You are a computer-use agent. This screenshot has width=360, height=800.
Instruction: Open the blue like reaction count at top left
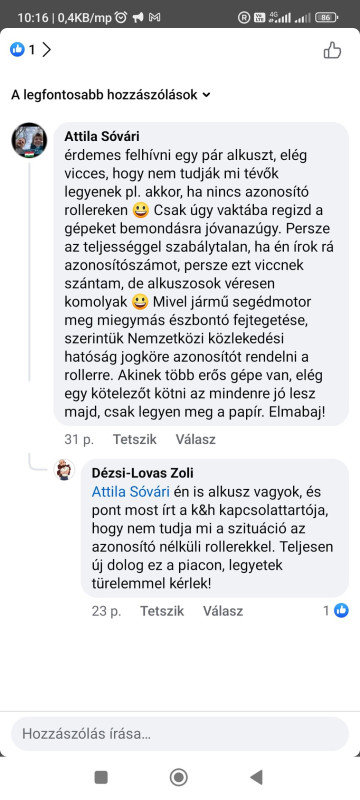22,49
